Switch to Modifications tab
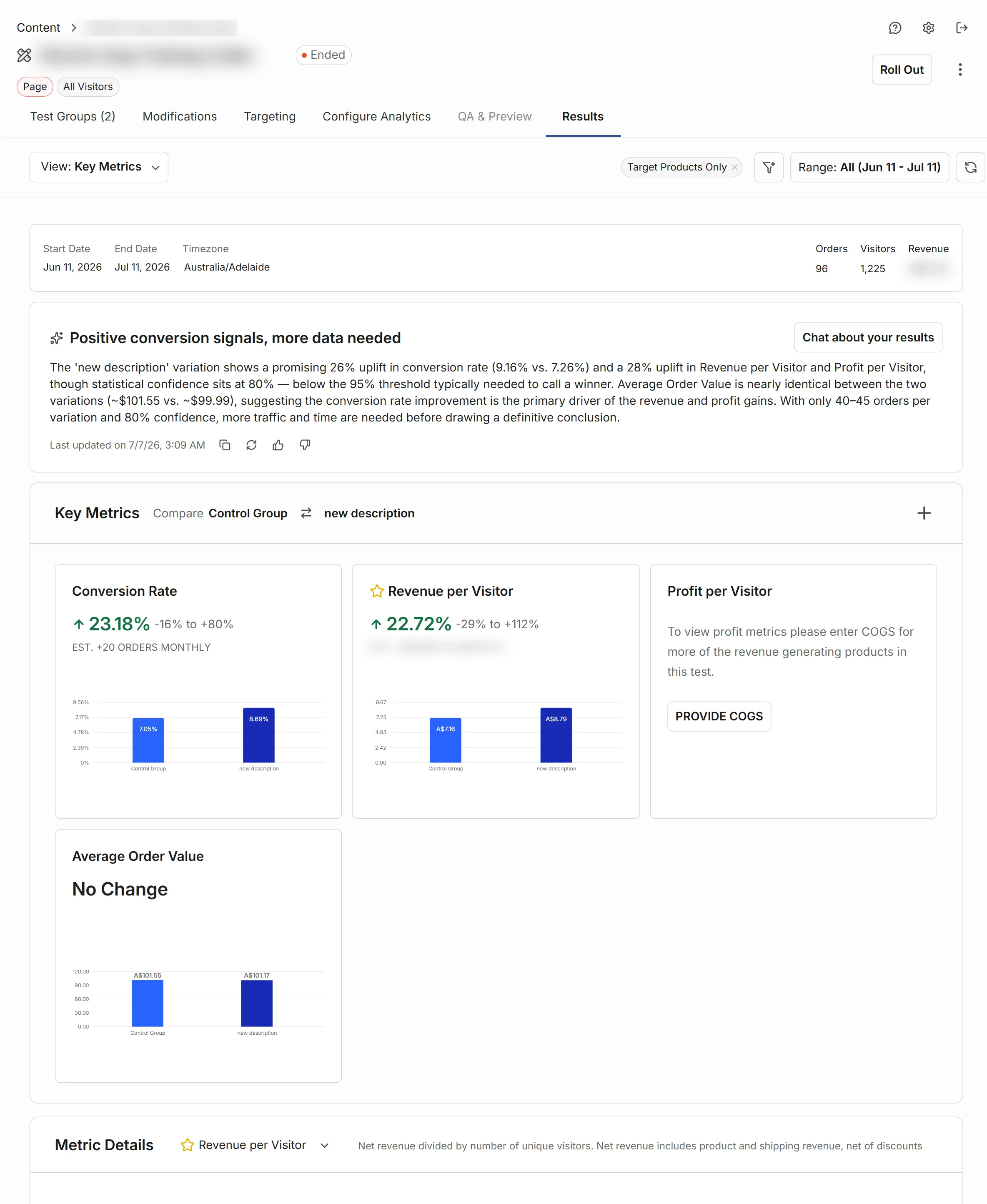 [180, 117]
